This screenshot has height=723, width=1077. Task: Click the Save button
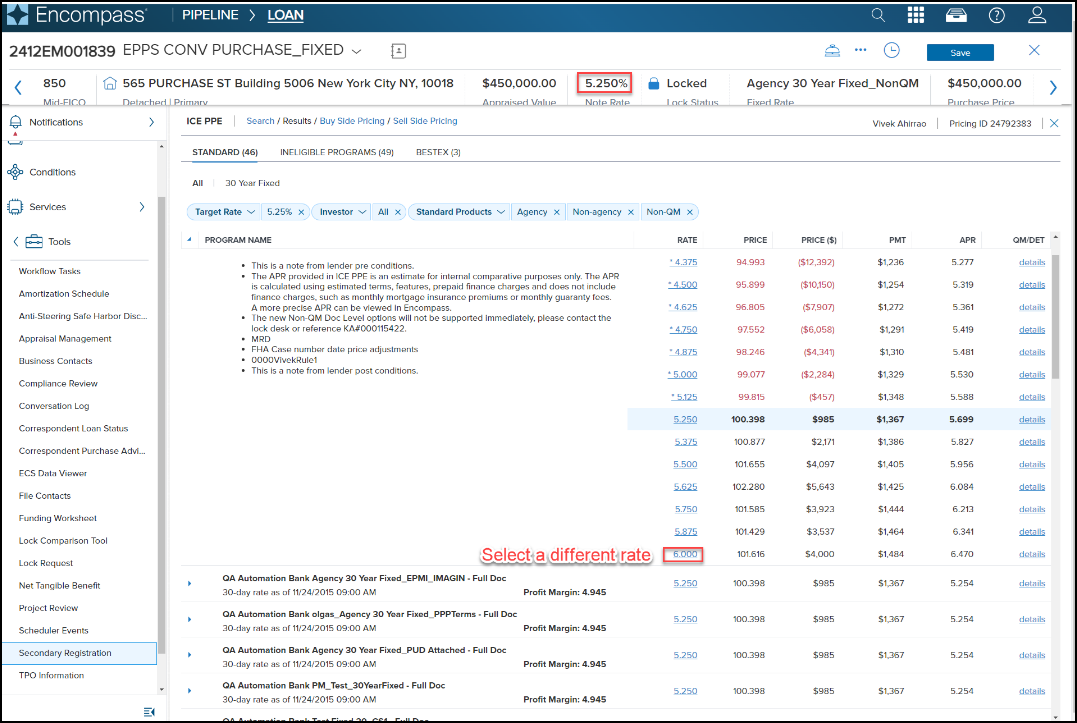click(x=960, y=52)
